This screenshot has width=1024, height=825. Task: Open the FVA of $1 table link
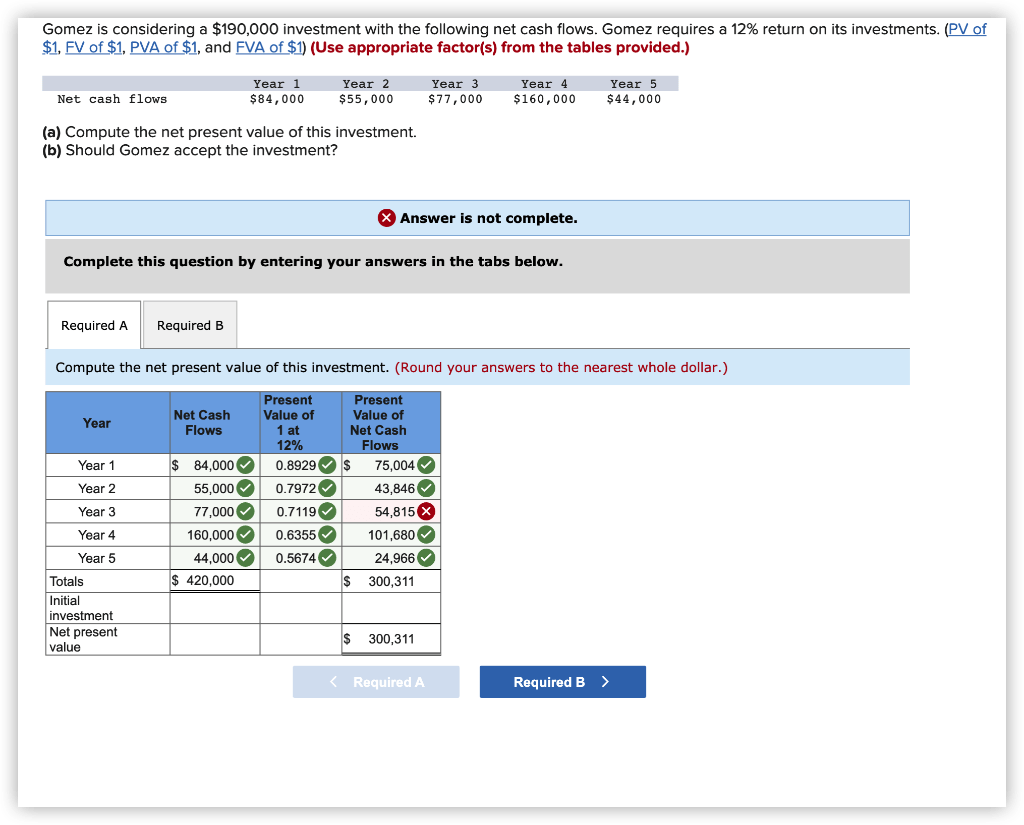269,48
